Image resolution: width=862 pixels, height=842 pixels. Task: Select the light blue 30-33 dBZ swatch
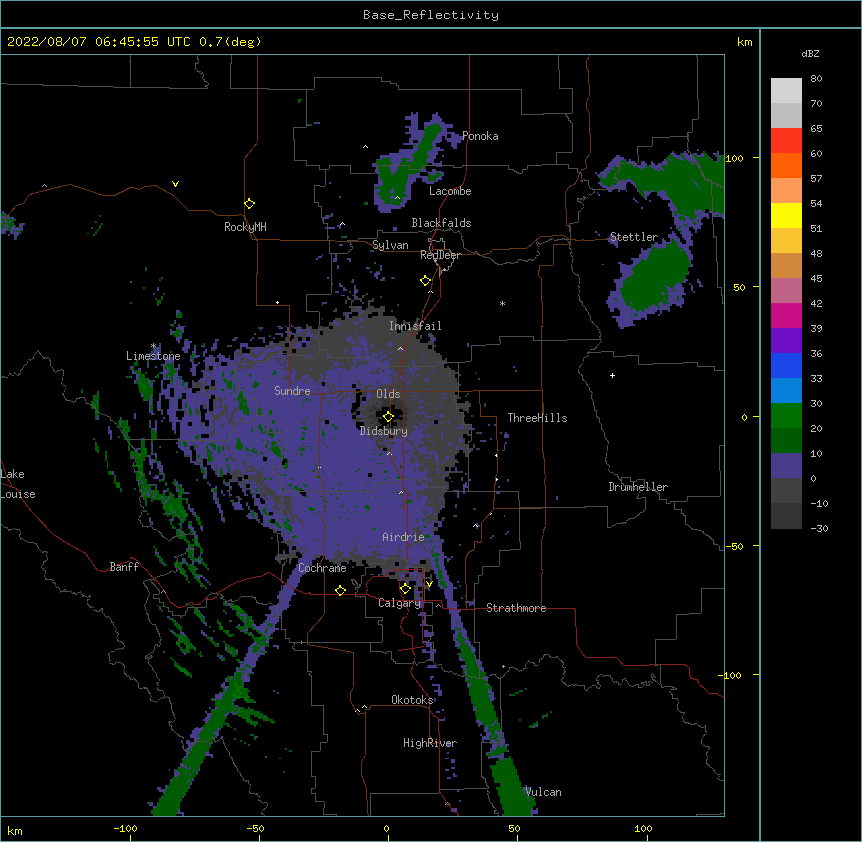click(786, 391)
